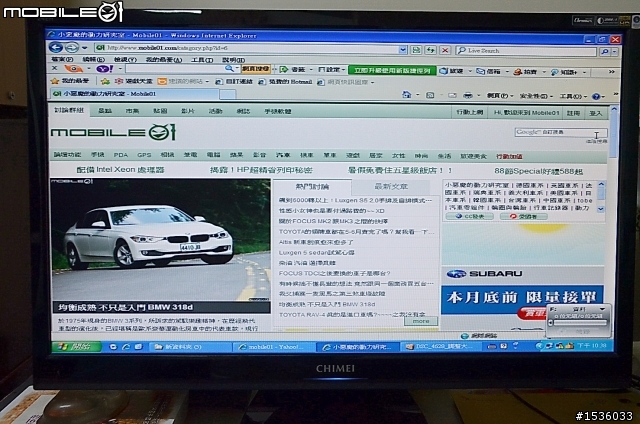Open the Live Search provider dropdown arrow
Viewport: 640px width, 424px height.
tap(614, 52)
